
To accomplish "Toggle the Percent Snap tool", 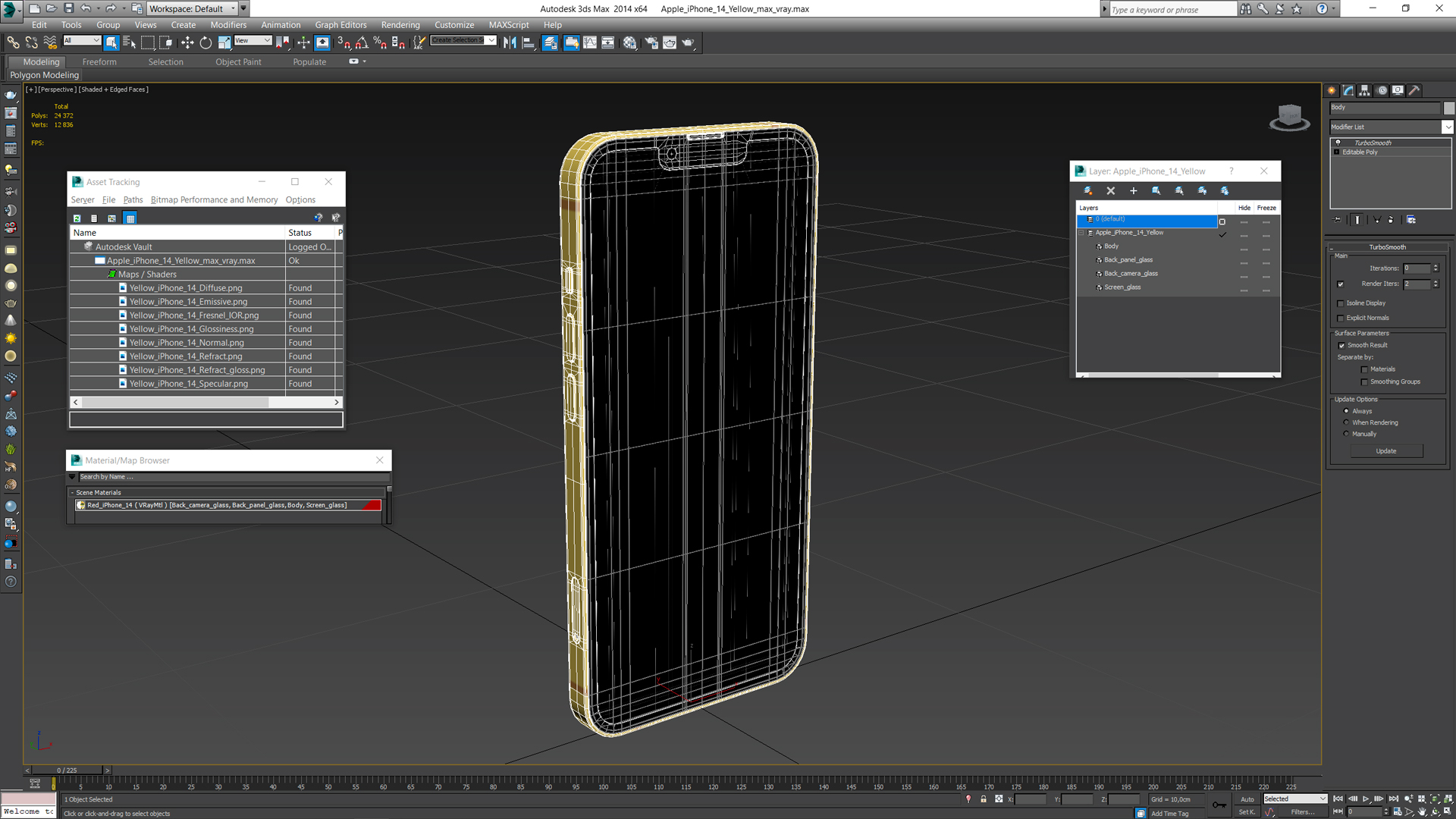I will coord(380,42).
